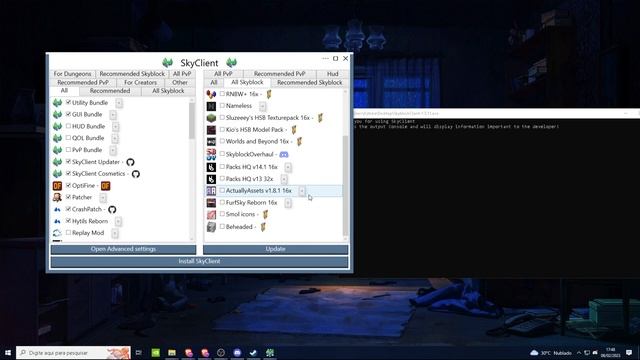The height and width of the screenshot is (360, 640).
Task: Open dropdown beside Packs HQ v13 32x
Action: pos(284,179)
